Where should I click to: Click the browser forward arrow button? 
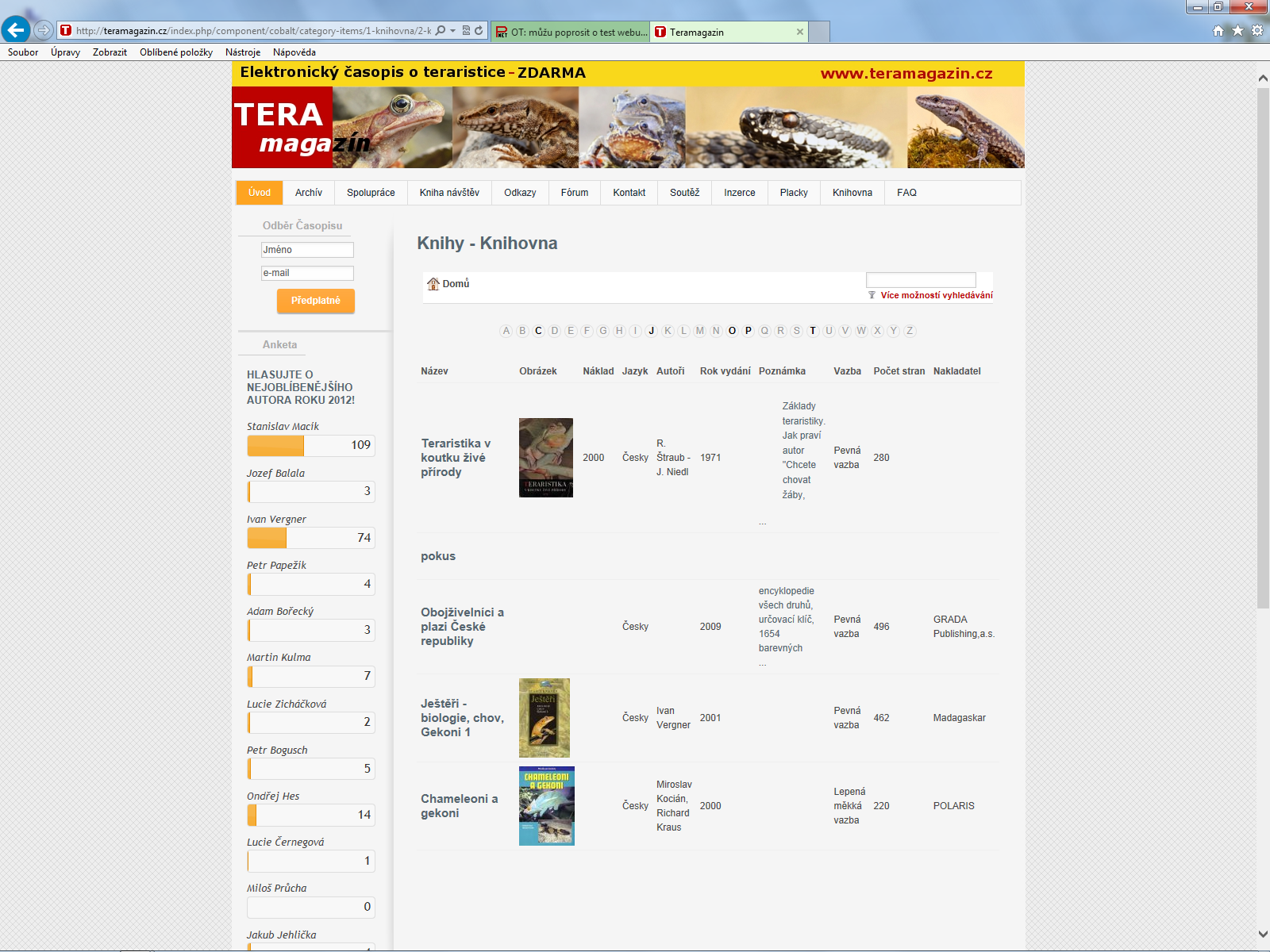(x=44, y=31)
